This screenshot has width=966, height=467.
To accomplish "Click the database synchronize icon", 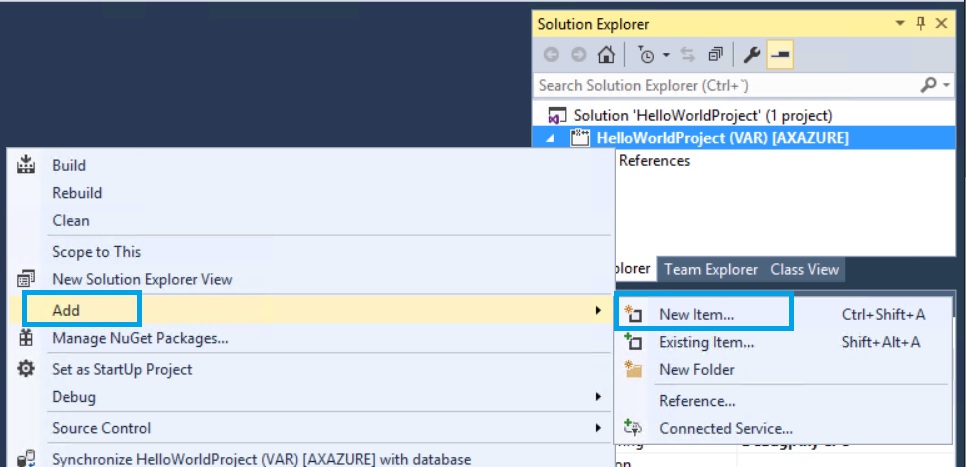I will [x=26, y=459].
